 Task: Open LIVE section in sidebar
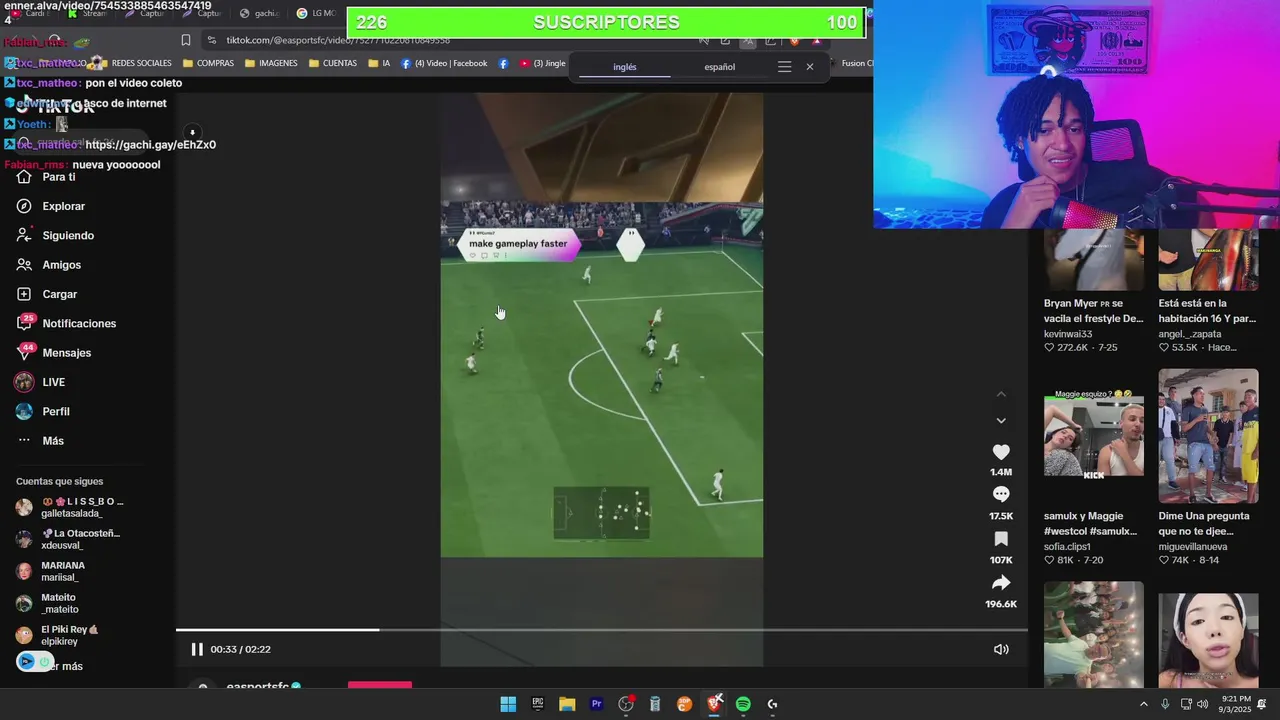pyautogui.click(x=41, y=382)
